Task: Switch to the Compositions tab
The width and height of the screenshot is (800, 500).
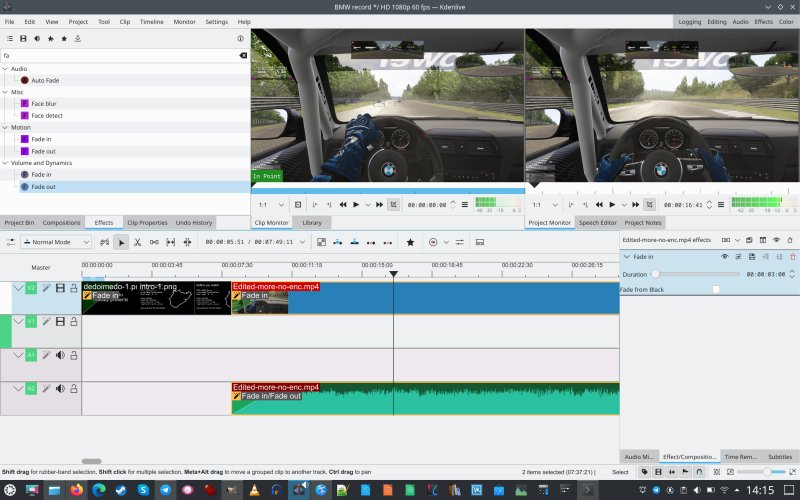Action: click(61, 222)
